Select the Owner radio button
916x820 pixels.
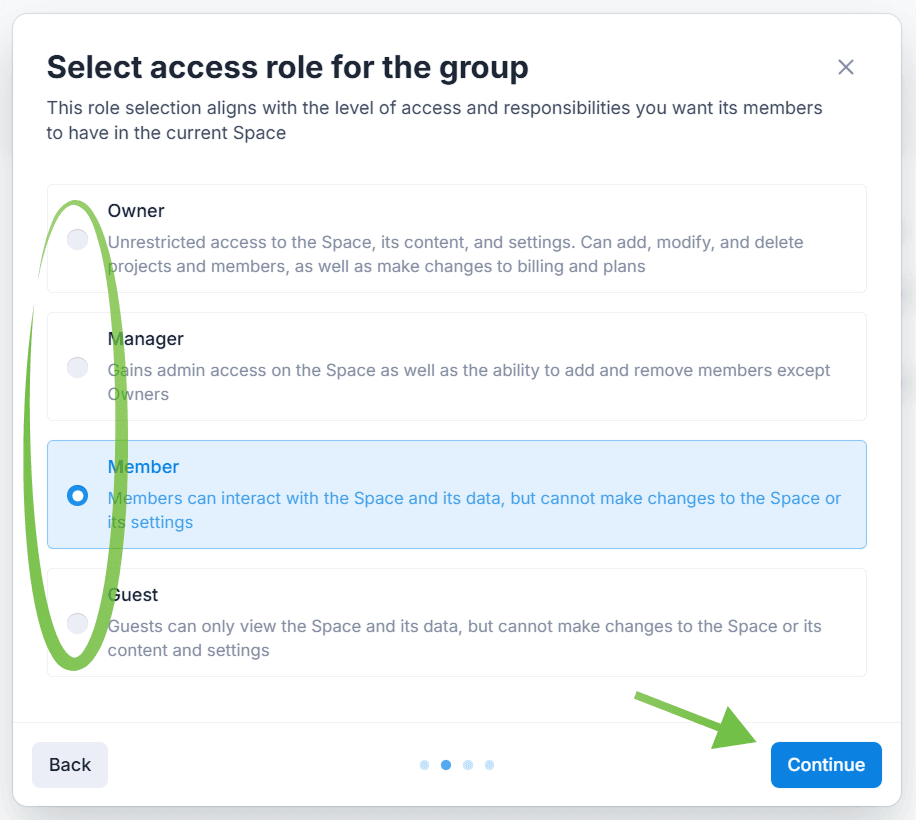point(77,239)
